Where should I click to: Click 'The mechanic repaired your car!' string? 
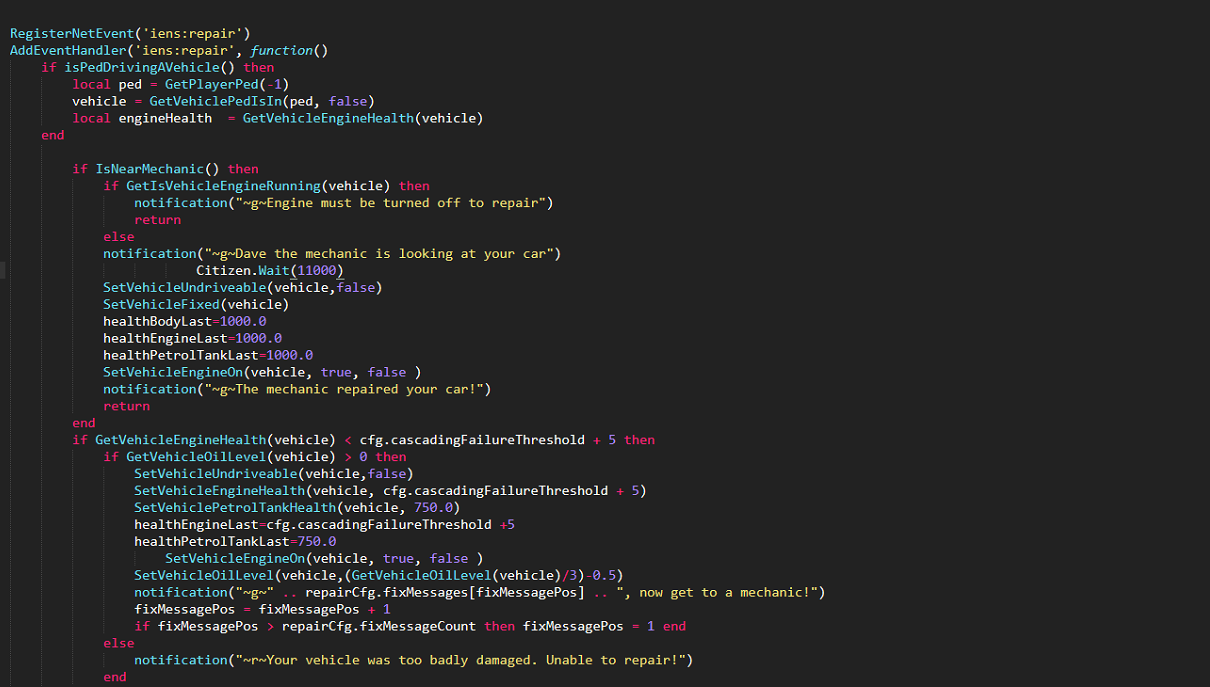pyautogui.click(x=347, y=389)
